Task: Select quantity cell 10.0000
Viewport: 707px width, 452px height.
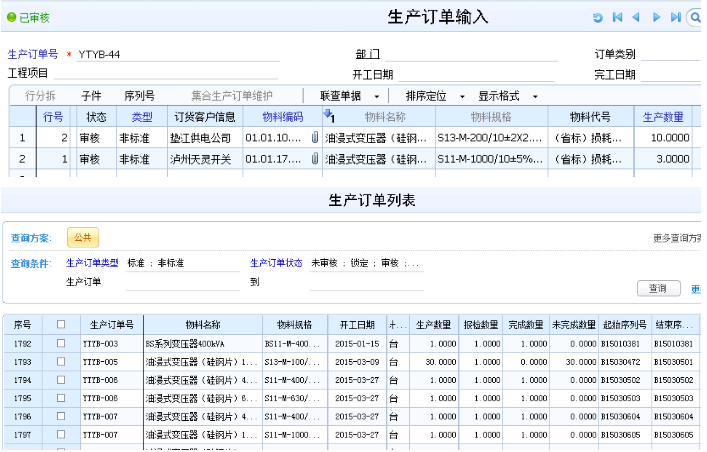Action: pyautogui.click(x=663, y=138)
